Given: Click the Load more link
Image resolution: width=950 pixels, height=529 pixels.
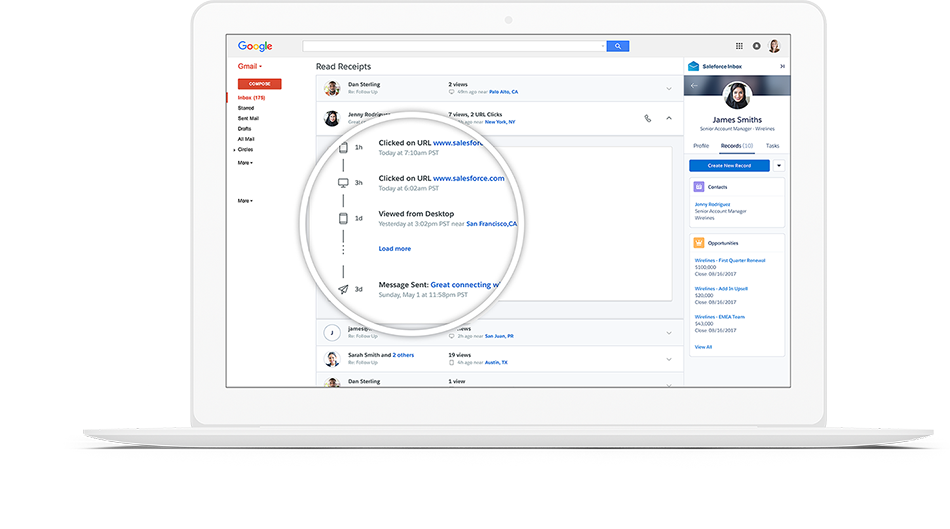Looking at the screenshot, I should click(394, 248).
